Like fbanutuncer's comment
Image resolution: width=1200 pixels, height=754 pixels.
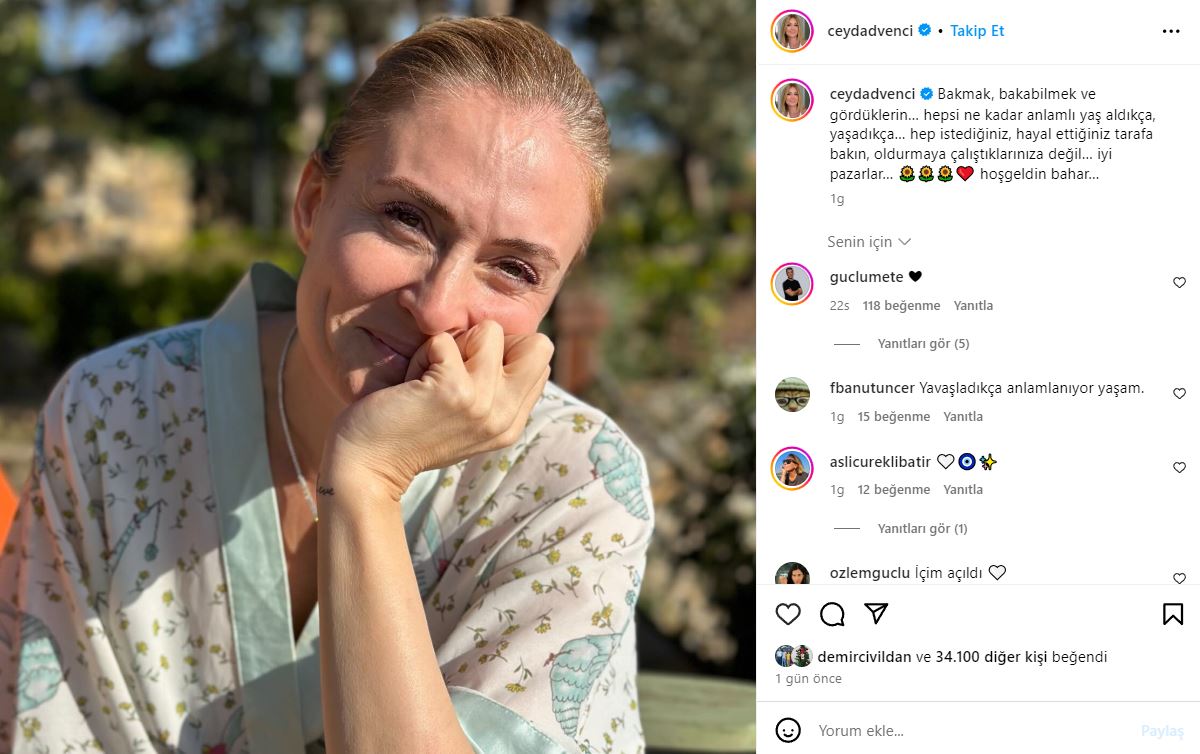coord(1179,394)
